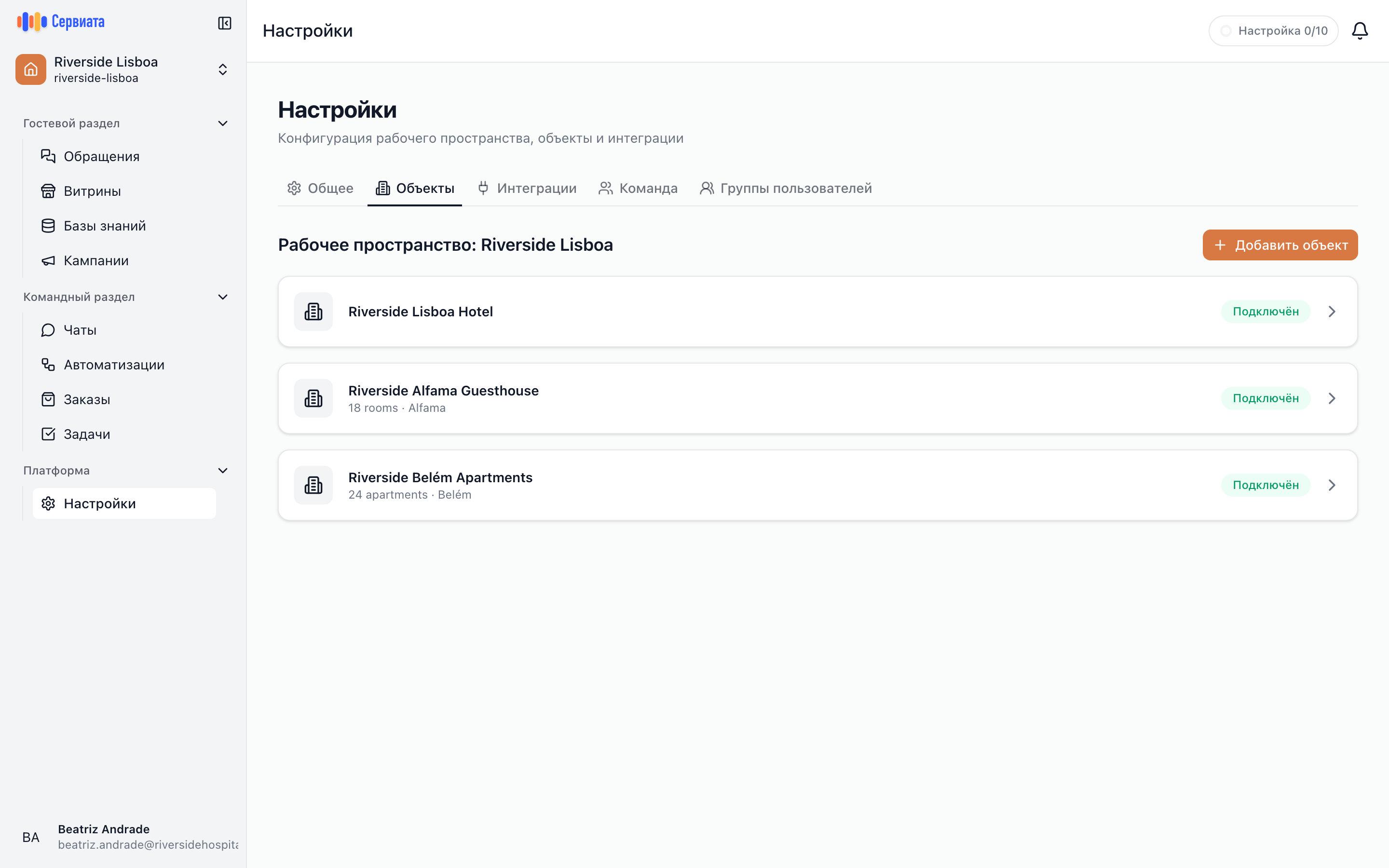Collapse the Платформа section

pyautogui.click(x=223, y=471)
